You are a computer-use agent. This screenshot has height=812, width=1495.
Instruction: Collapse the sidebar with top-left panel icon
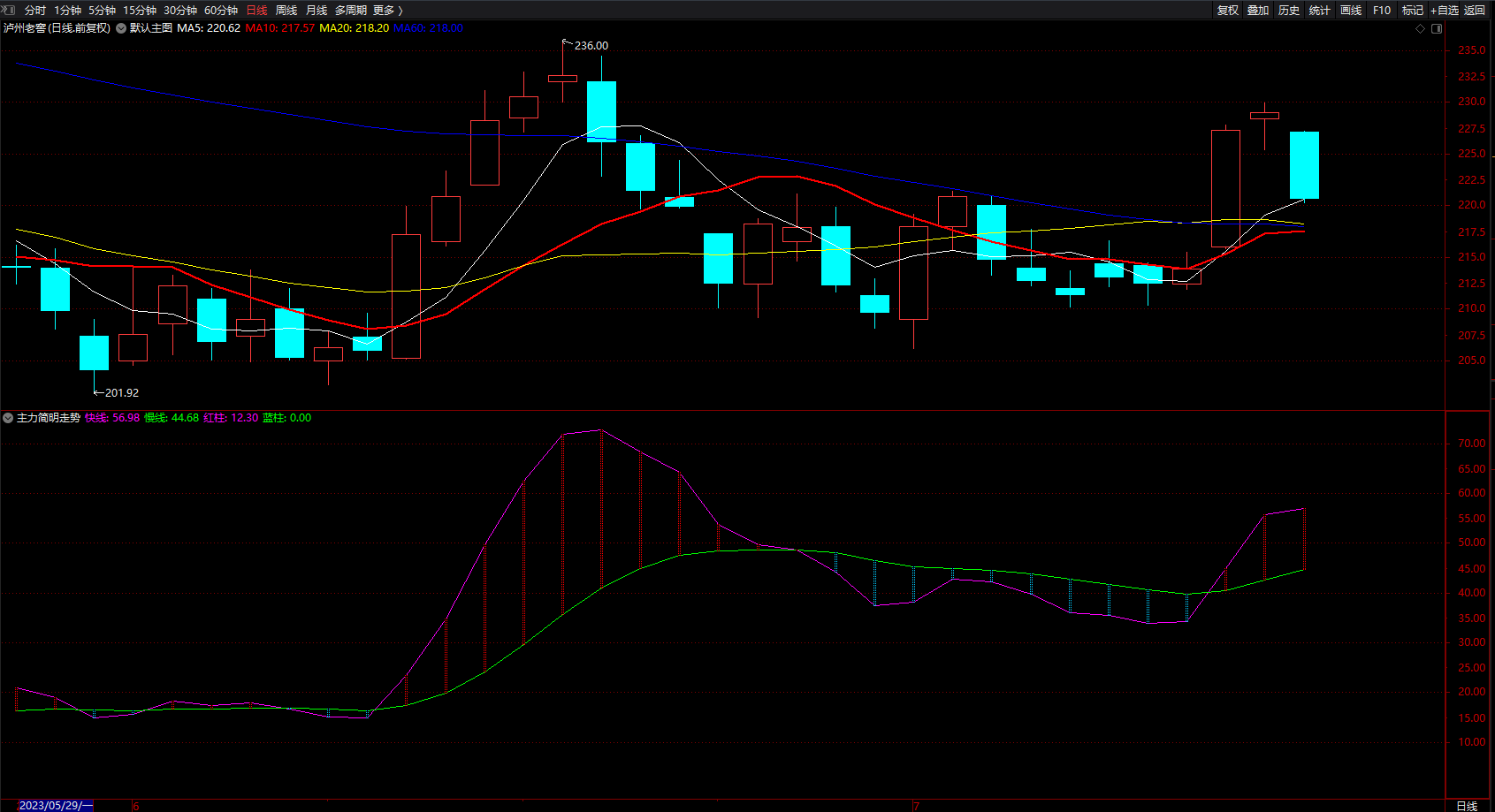pos(9,10)
